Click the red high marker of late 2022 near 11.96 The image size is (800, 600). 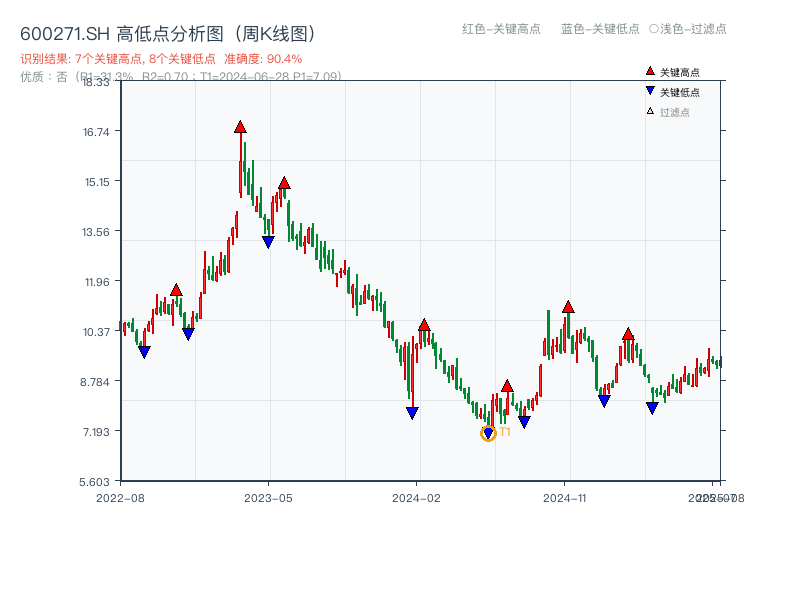pyautogui.click(x=176, y=290)
